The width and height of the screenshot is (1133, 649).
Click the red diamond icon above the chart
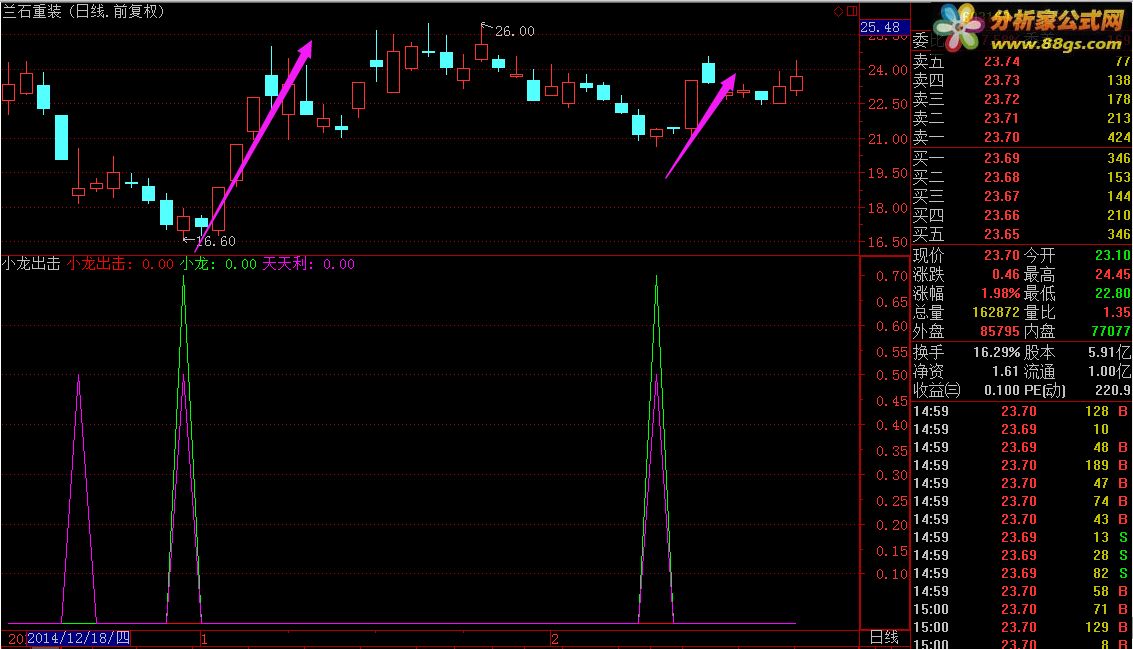(839, 11)
